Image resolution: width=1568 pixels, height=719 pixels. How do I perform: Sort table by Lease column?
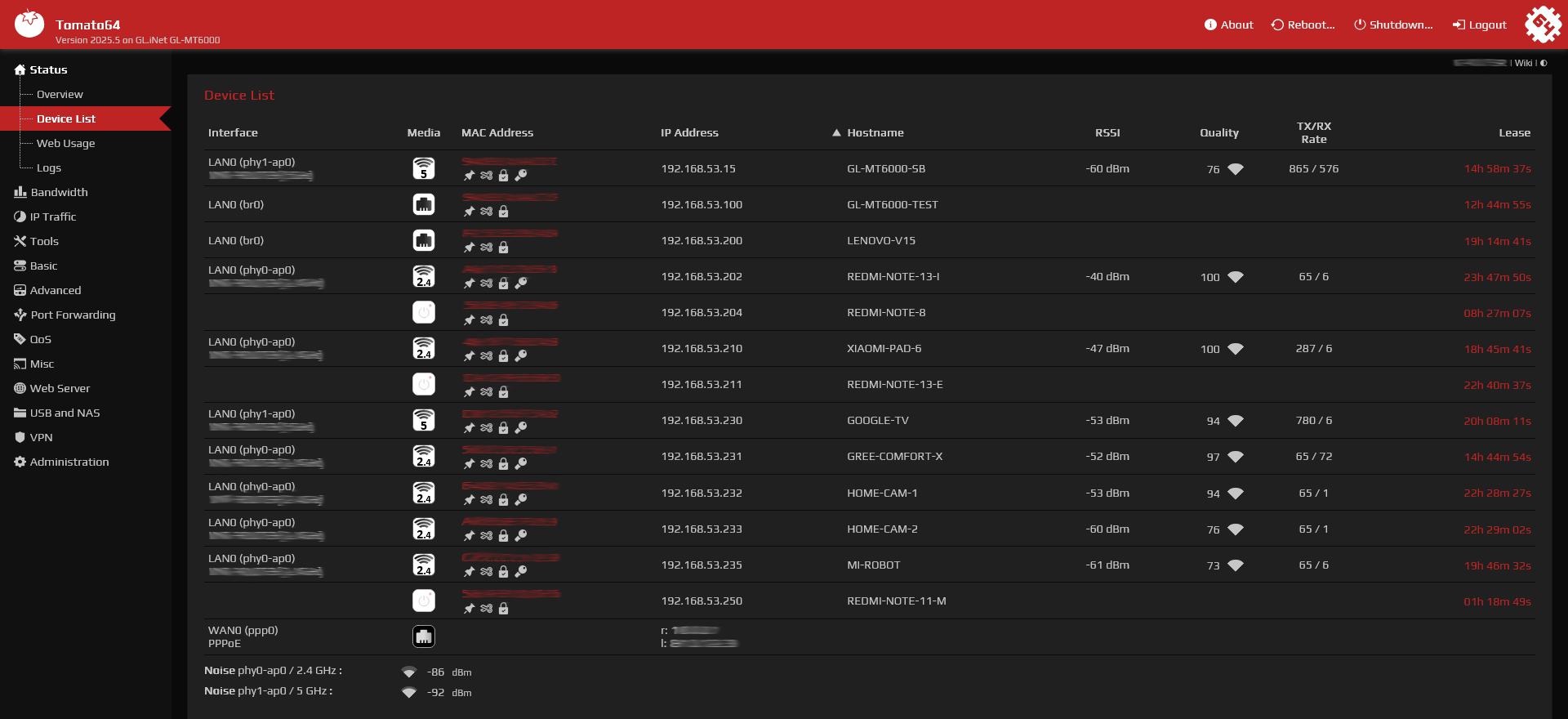click(1515, 132)
